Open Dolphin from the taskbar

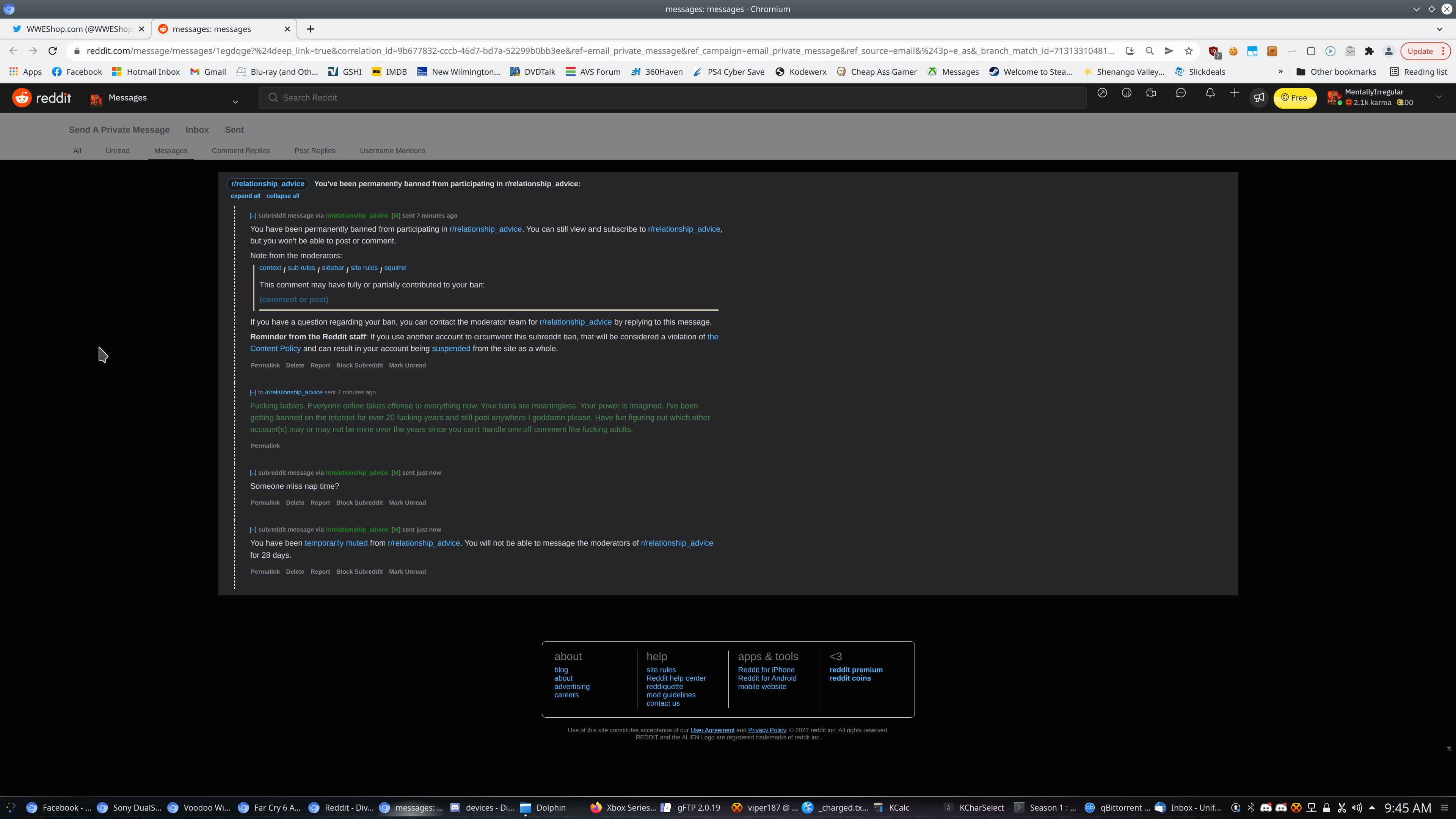coord(543,807)
